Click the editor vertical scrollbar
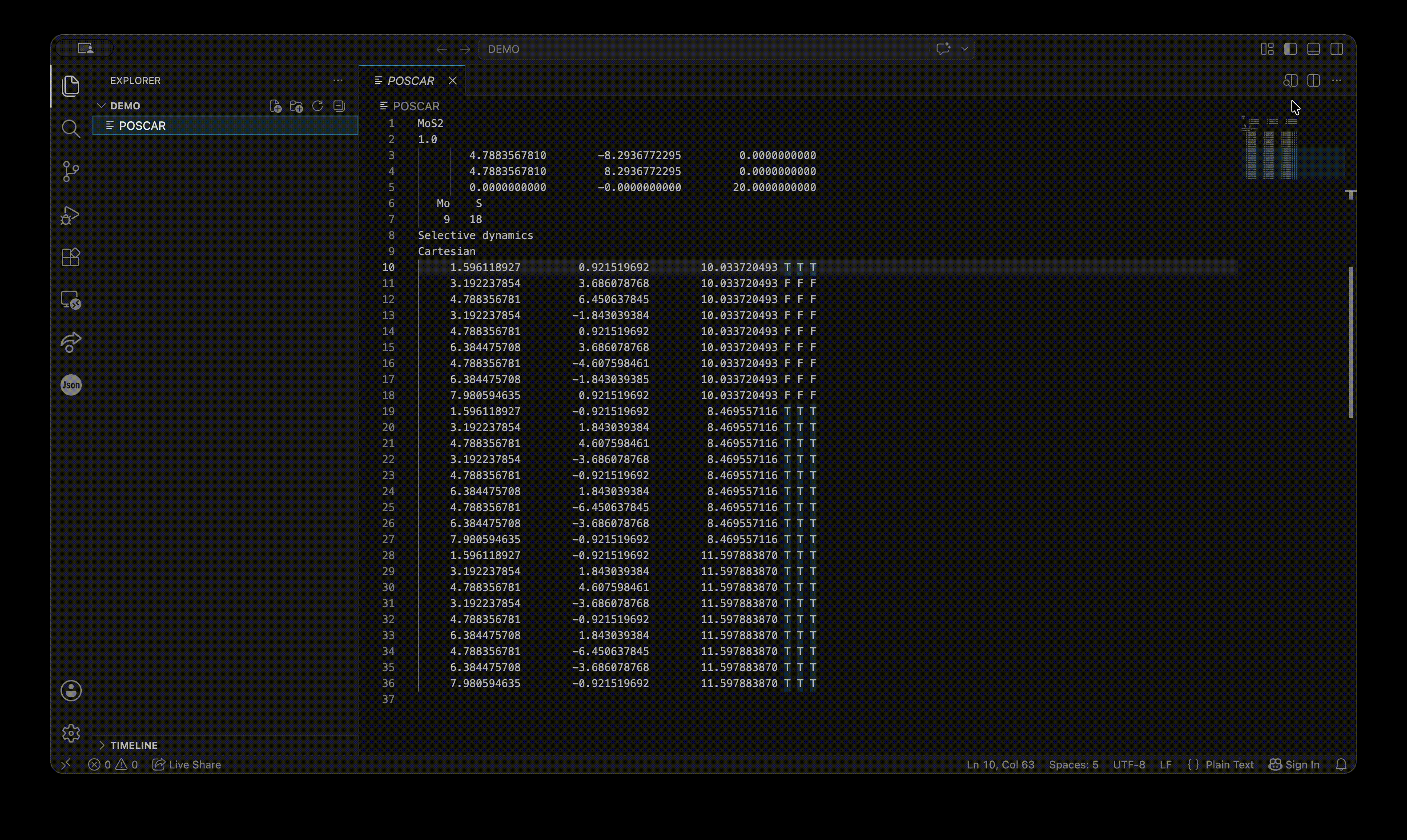Image resolution: width=1407 pixels, height=840 pixels. point(1351,342)
